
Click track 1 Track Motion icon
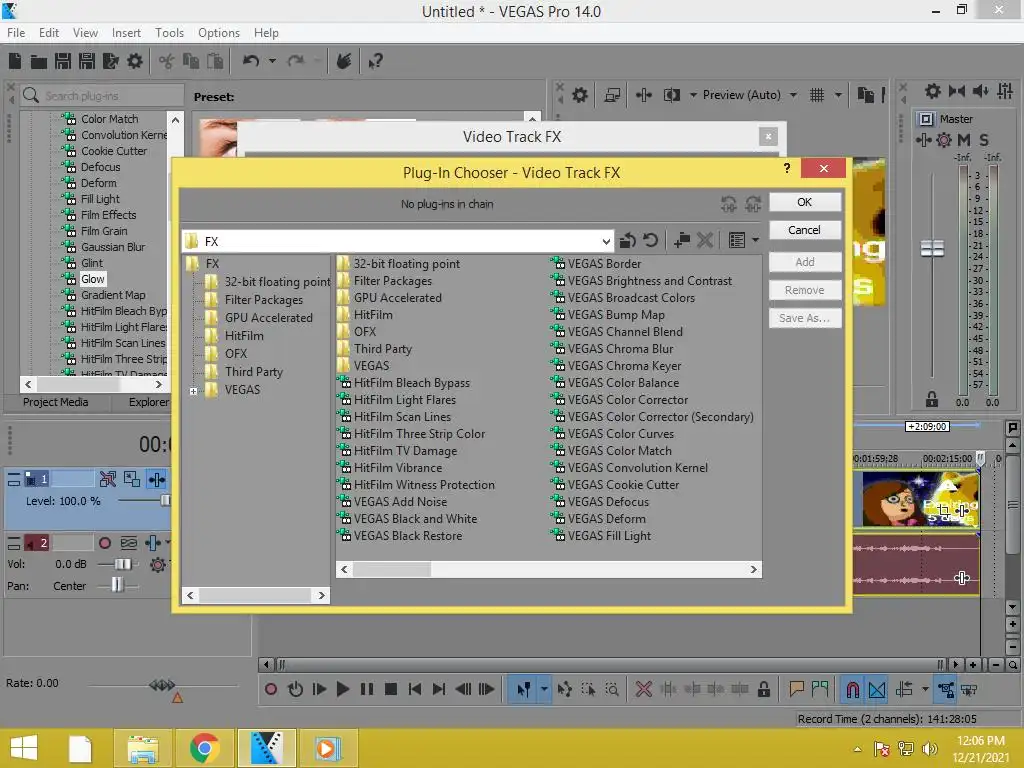(x=132, y=479)
